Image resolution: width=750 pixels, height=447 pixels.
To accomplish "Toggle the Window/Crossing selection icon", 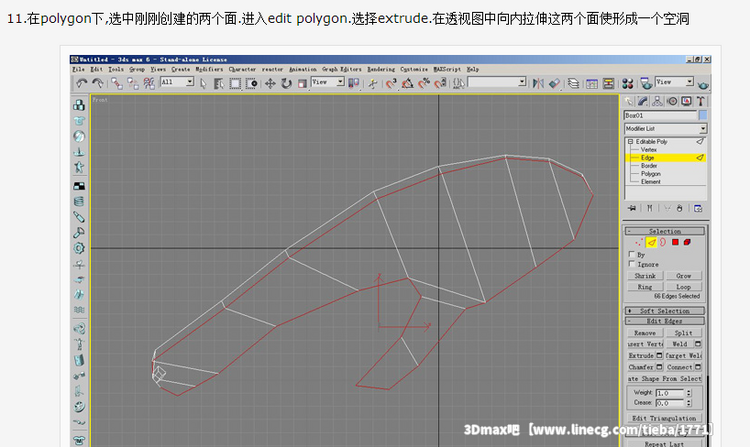I will (252, 84).
